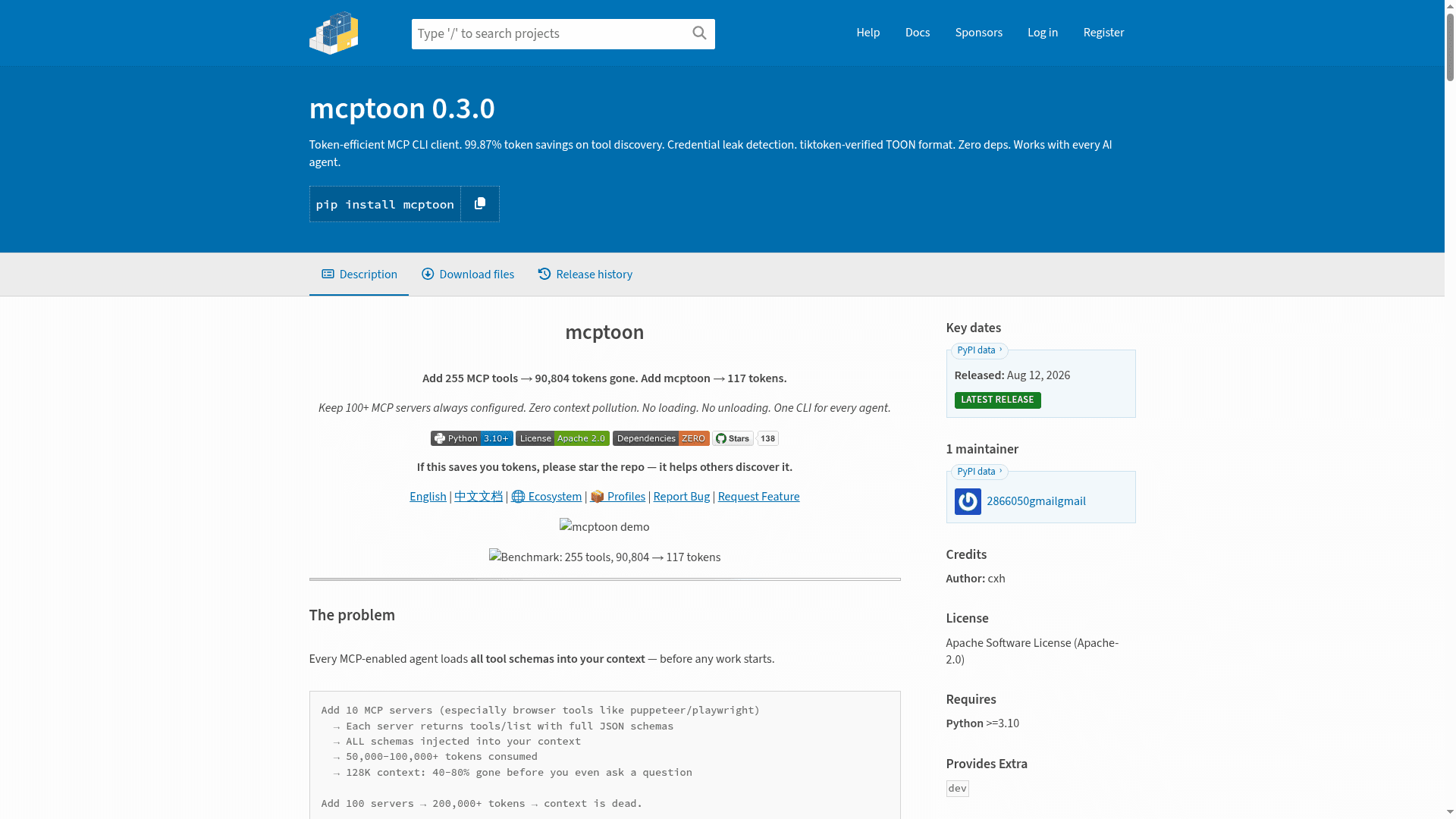Expand PyPI data under 1 maintainer
Viewport: 1456px width, 819px height.
click(980, 472)
